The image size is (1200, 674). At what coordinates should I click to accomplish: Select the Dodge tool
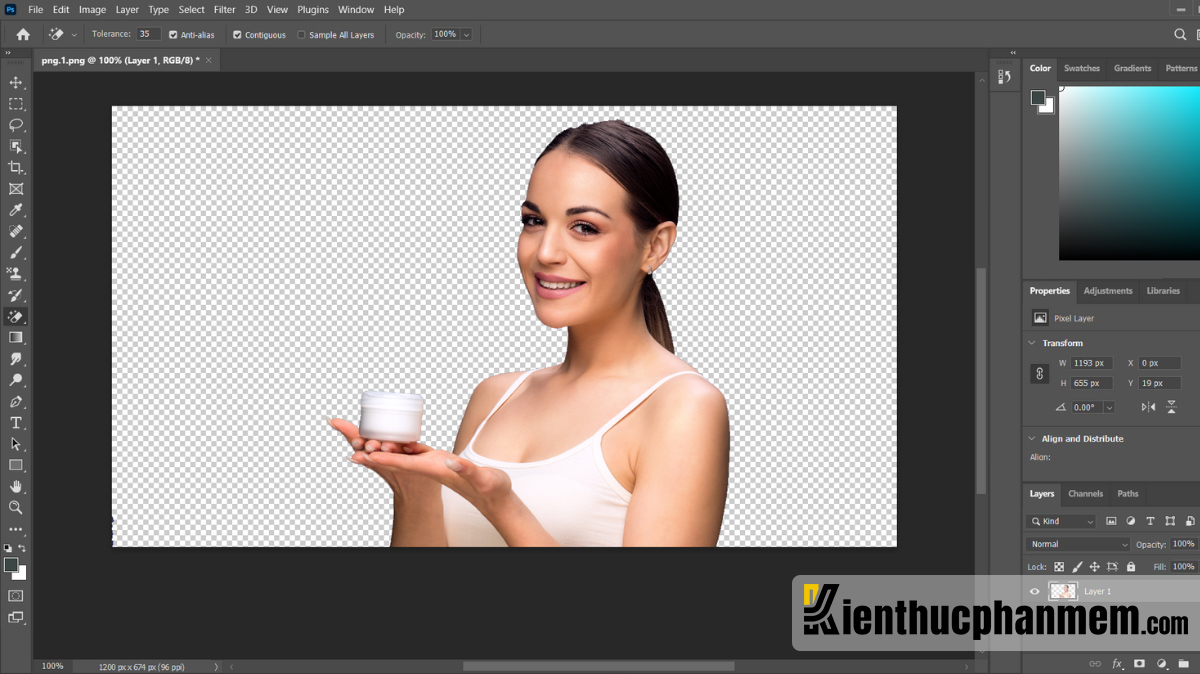[16, 380]
